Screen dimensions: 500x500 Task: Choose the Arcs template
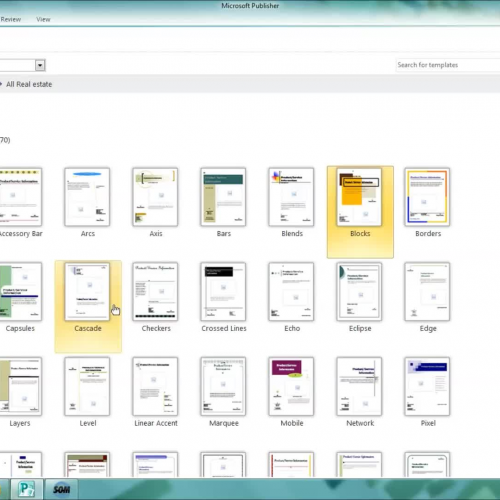(x=87, y=197)
